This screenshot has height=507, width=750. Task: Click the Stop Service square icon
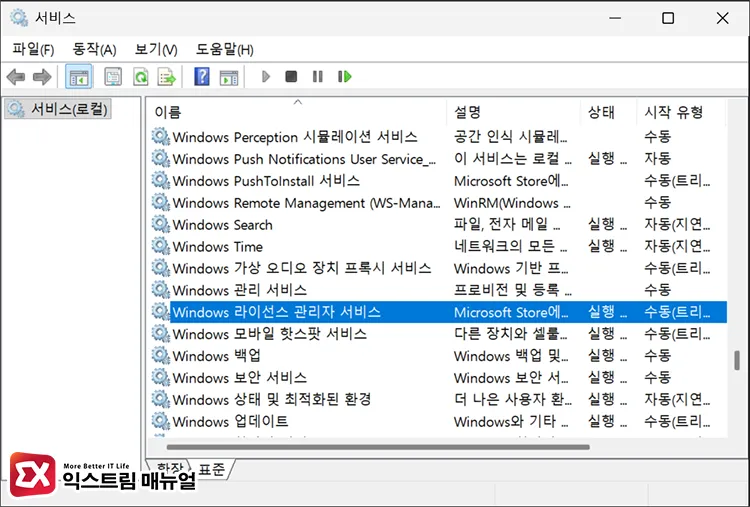291,77
